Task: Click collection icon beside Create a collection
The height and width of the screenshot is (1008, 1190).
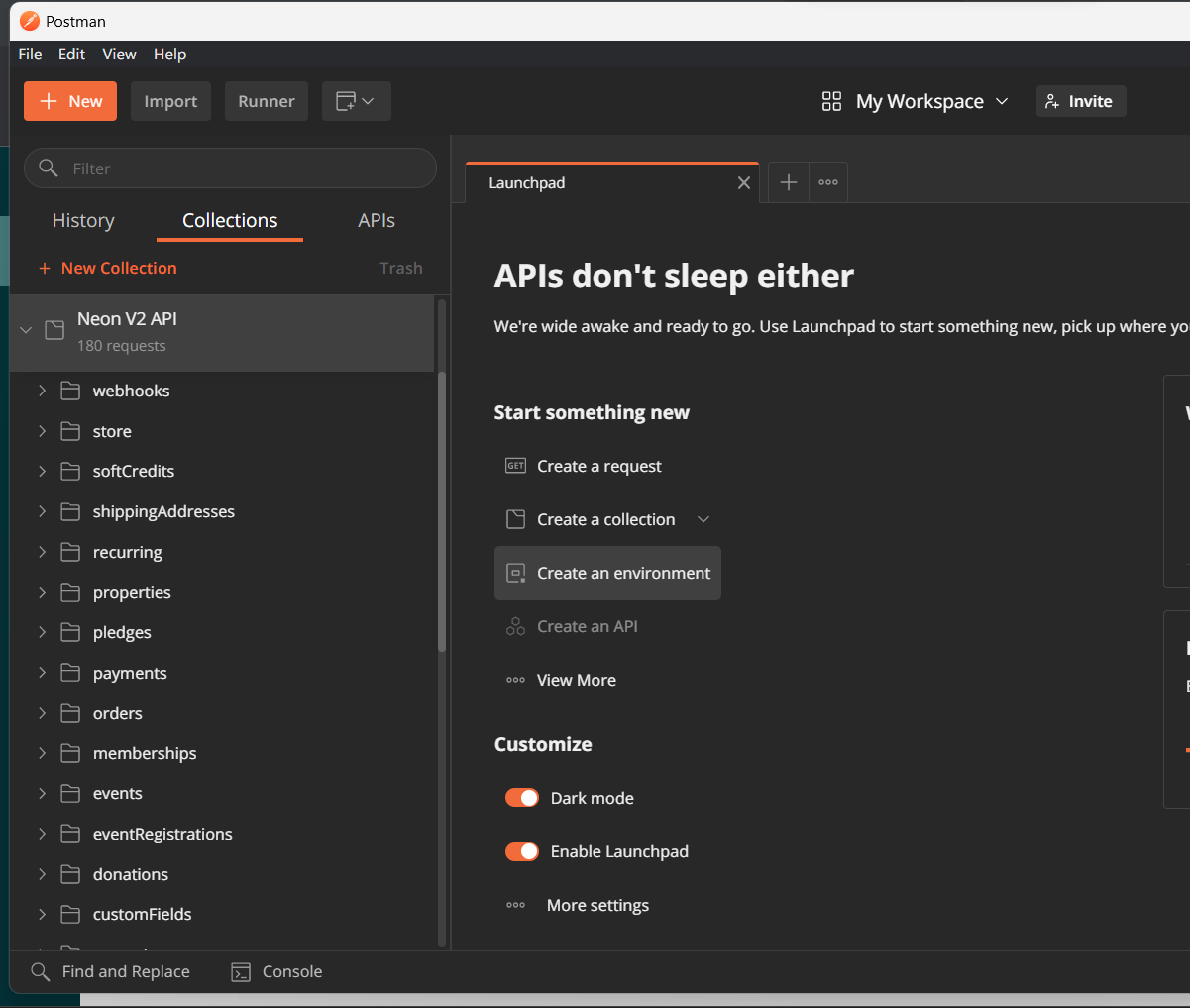Action: [x=515, y=519]
